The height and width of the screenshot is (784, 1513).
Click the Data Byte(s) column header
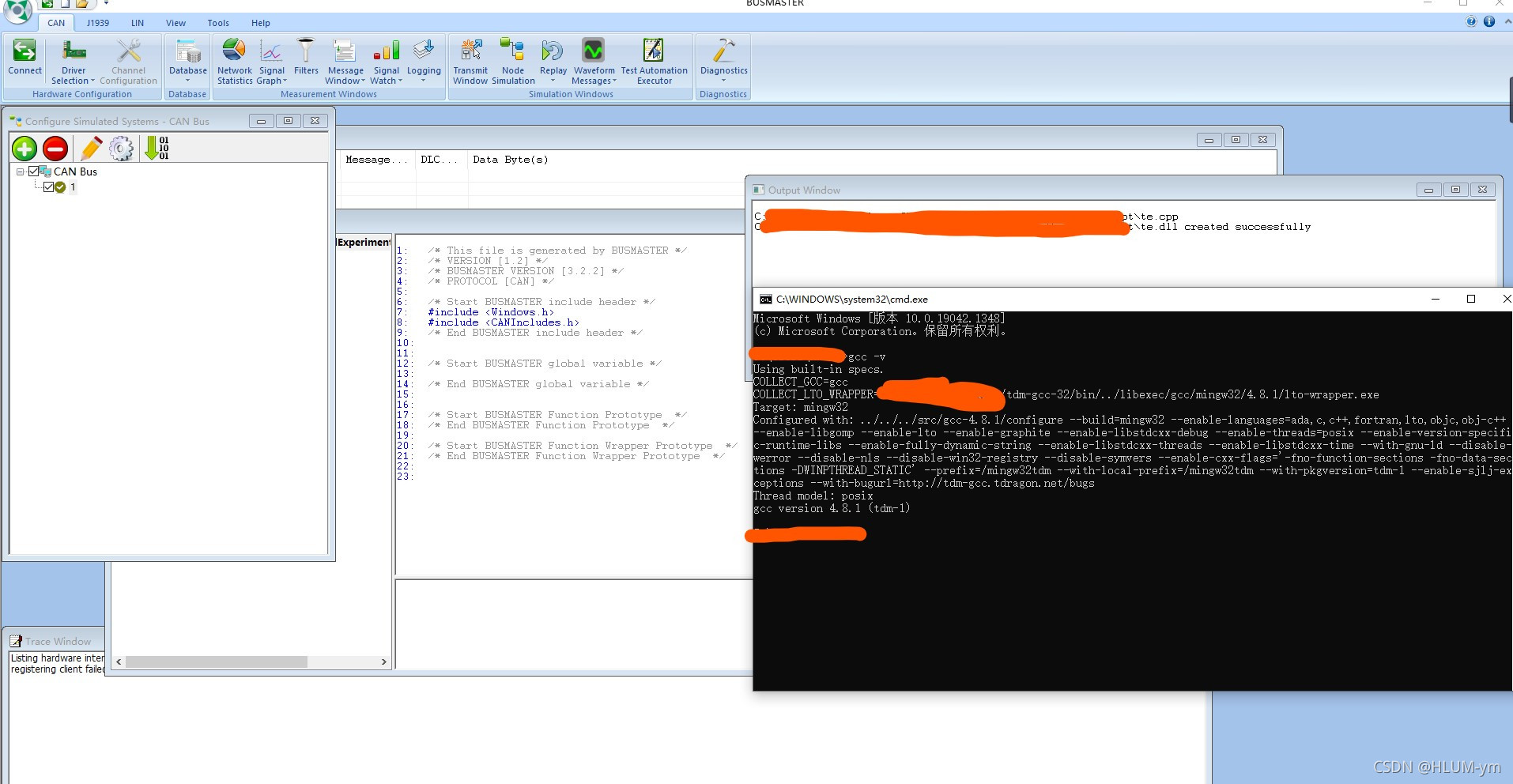coord(511,160)
